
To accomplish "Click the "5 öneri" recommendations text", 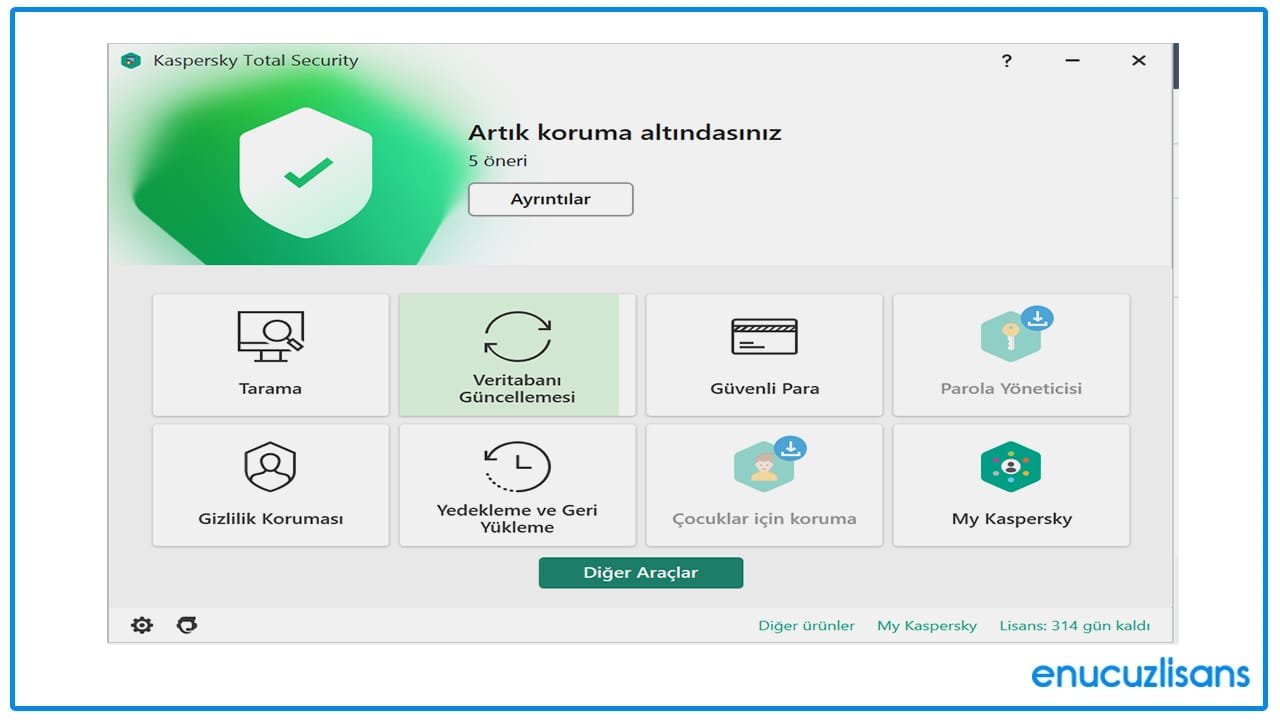I will tap(498, 161).
